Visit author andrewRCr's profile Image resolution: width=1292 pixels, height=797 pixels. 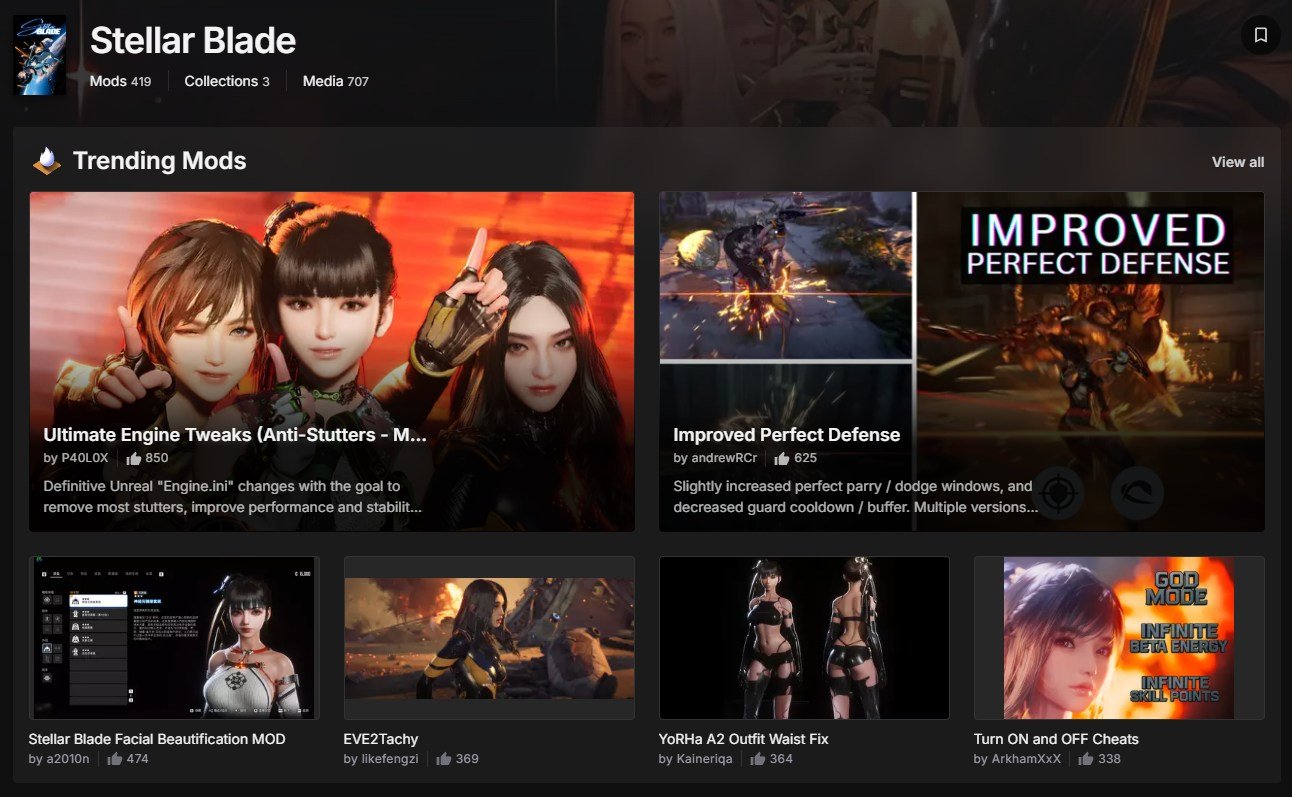(724, 458)
